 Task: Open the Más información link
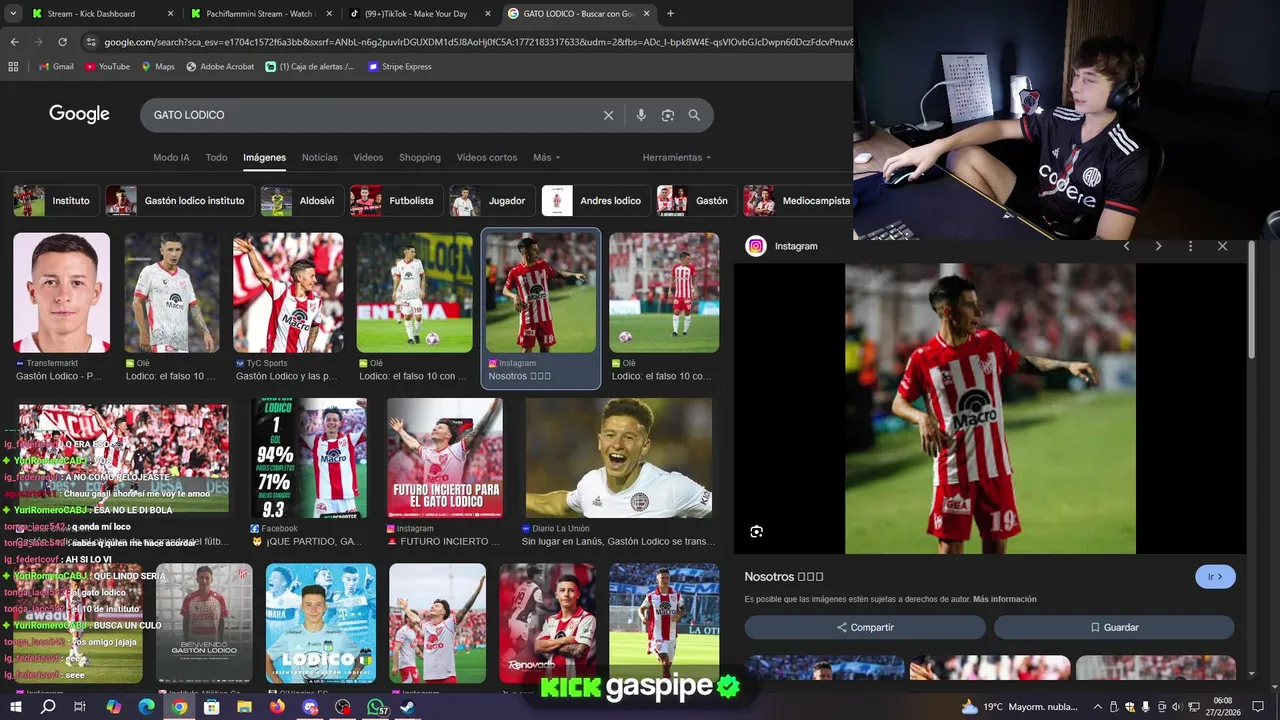tap(1004, 599)
